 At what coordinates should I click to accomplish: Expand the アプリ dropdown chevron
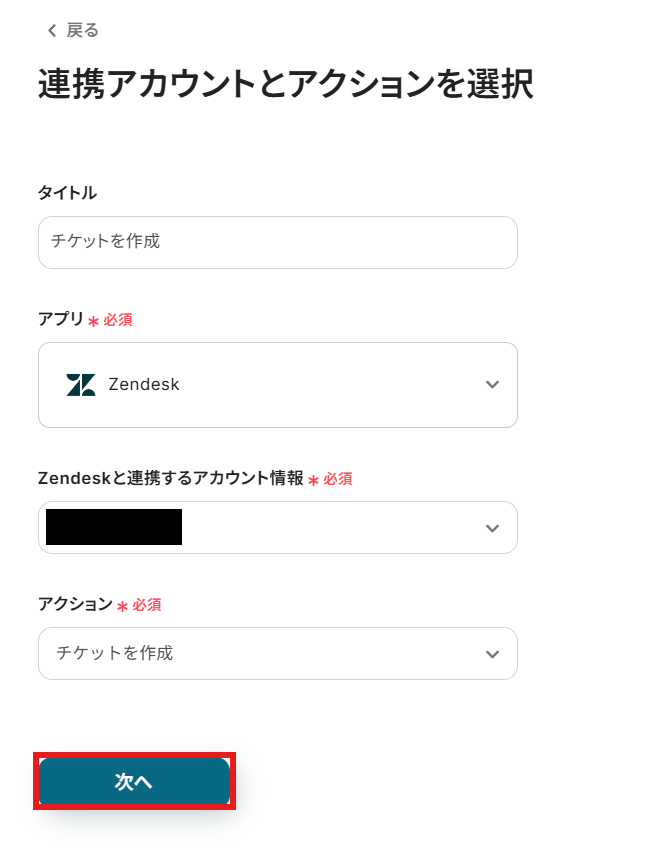pyautogui.click(x=491, y=385)
